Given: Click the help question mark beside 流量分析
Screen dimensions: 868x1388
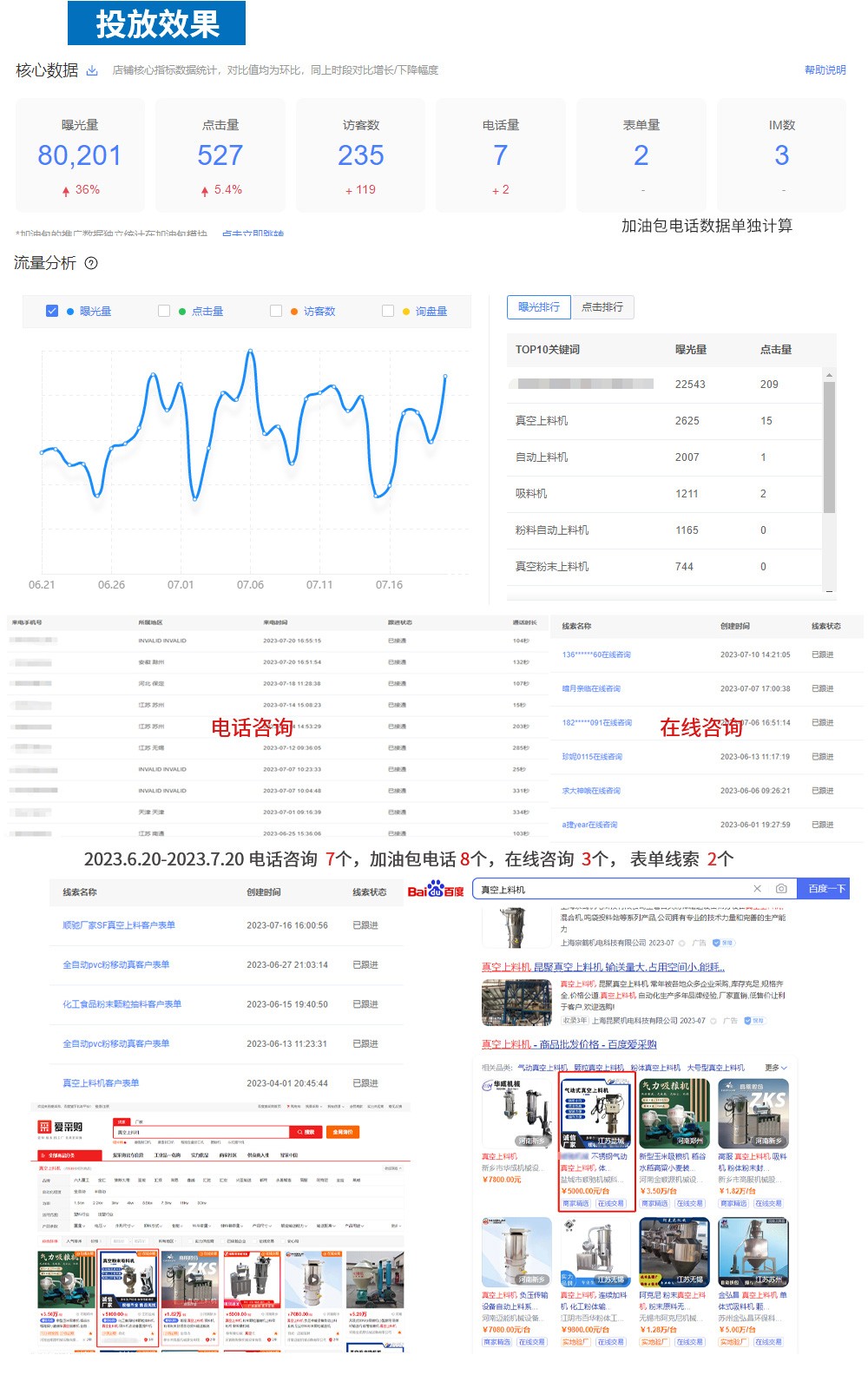Looking at the screenshot, I should coord(91,263).
